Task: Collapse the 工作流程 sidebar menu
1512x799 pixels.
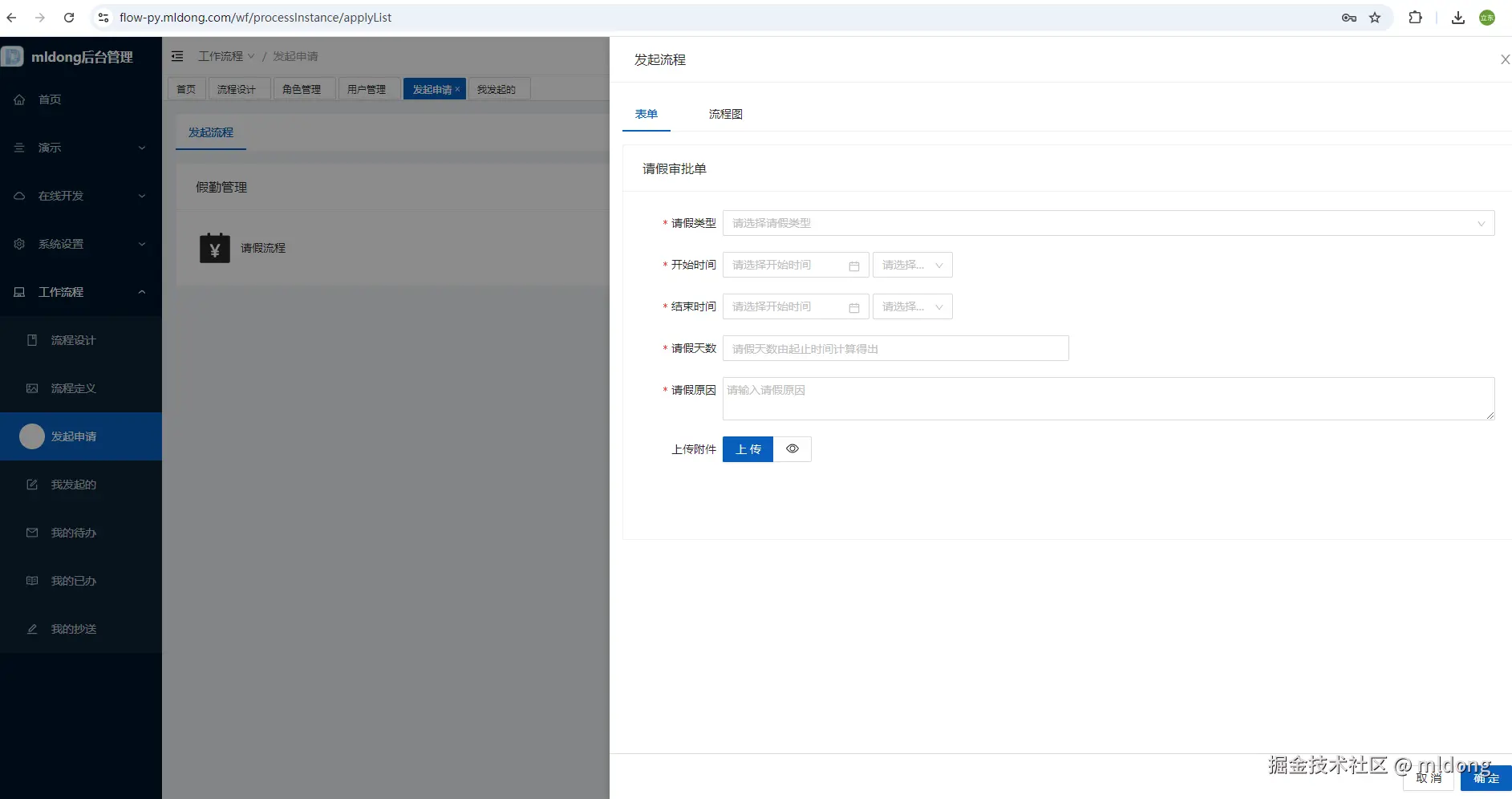Action: pos(81,292)
